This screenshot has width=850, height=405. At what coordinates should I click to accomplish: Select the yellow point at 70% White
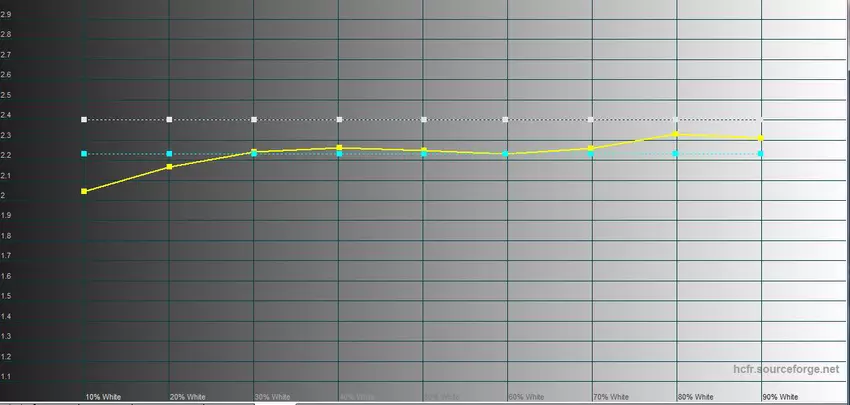(591, 149)
